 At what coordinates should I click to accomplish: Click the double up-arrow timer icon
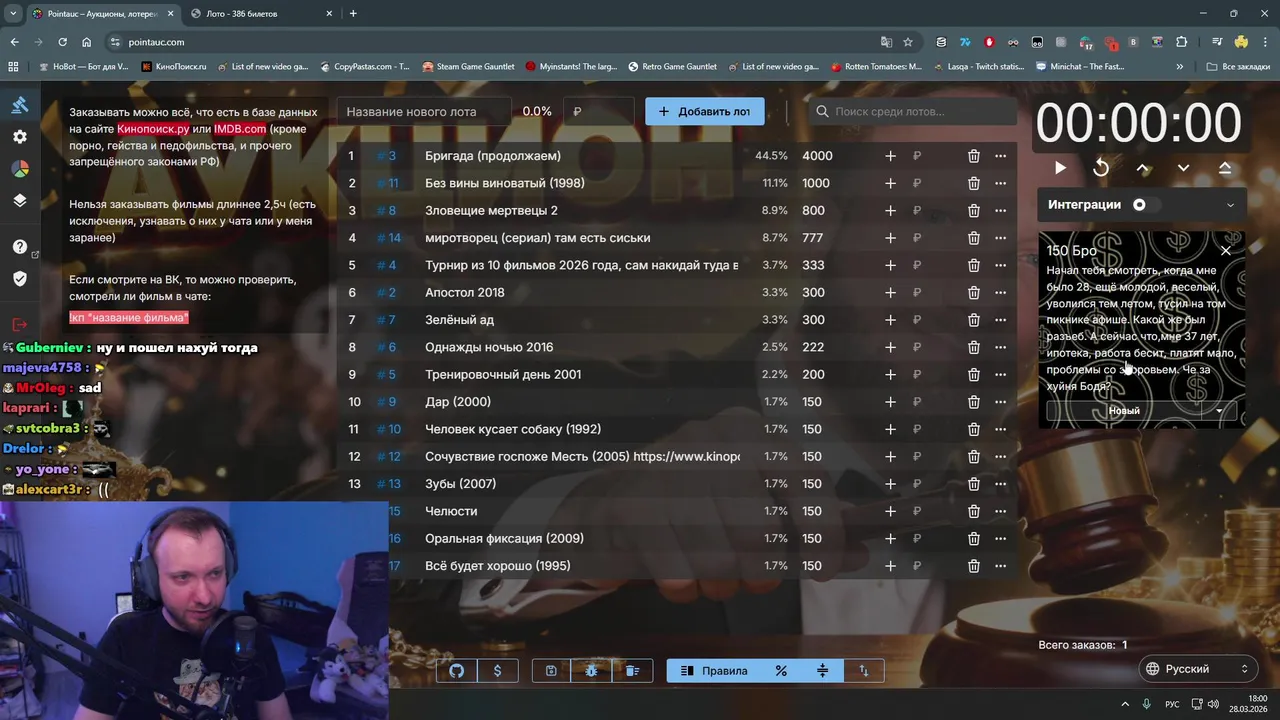pos(1225,168)
